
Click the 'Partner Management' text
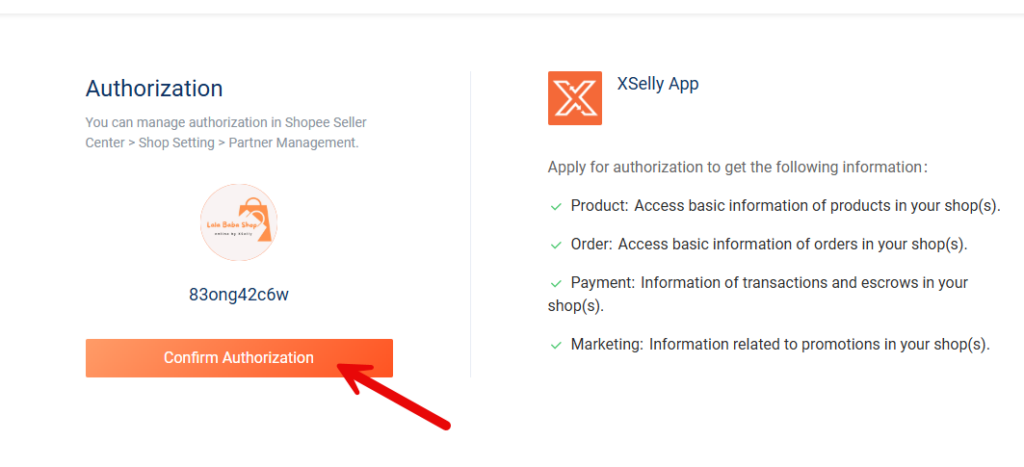[293, 142]
